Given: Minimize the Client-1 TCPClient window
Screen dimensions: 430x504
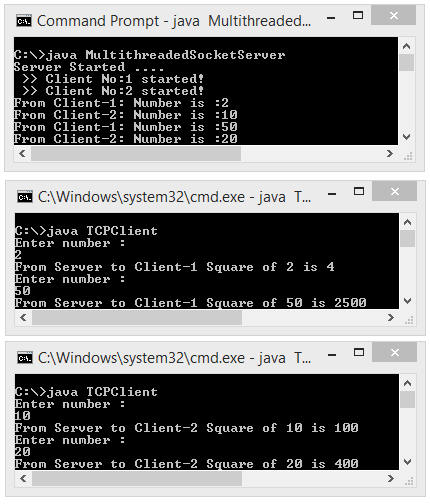Looking at the screenshot, I should [x=332, y=194].
